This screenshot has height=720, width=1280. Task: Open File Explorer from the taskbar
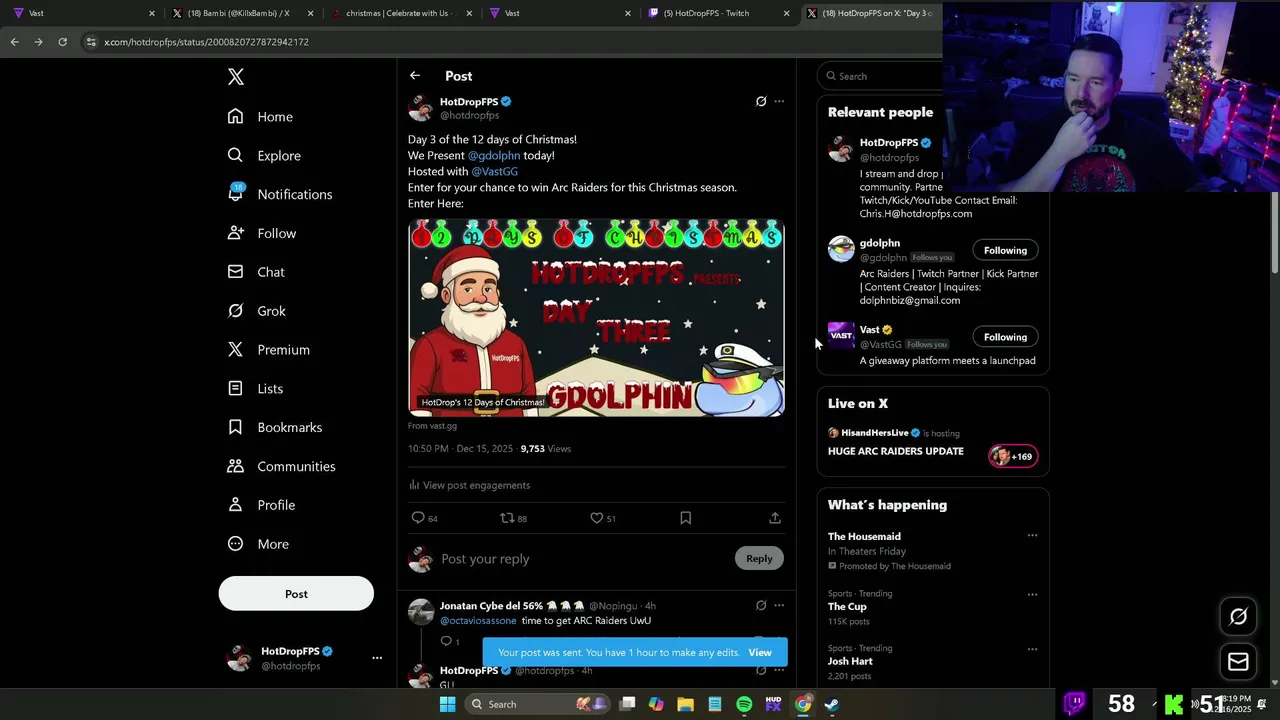click(x=685, y=704)
